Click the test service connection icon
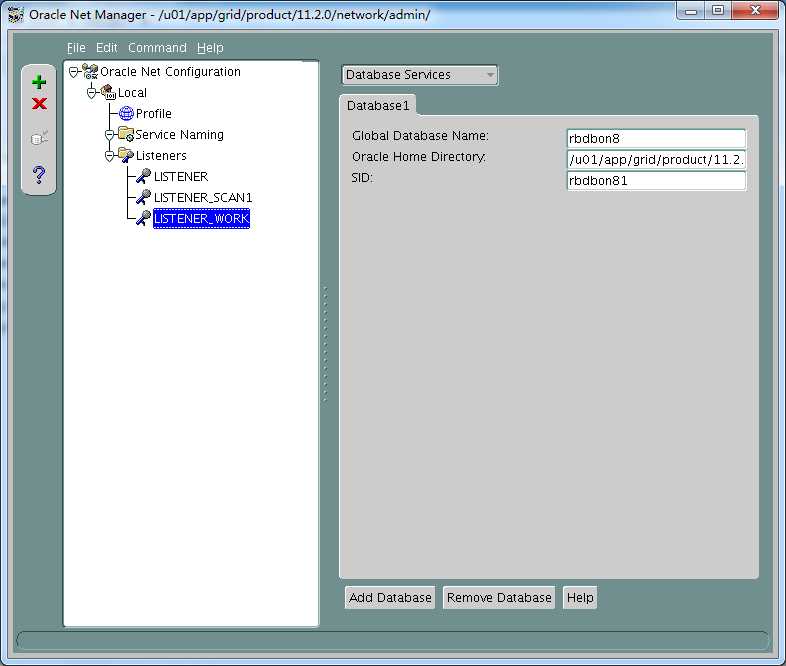The width and height of the screenshot is (786, 666). 39,138
